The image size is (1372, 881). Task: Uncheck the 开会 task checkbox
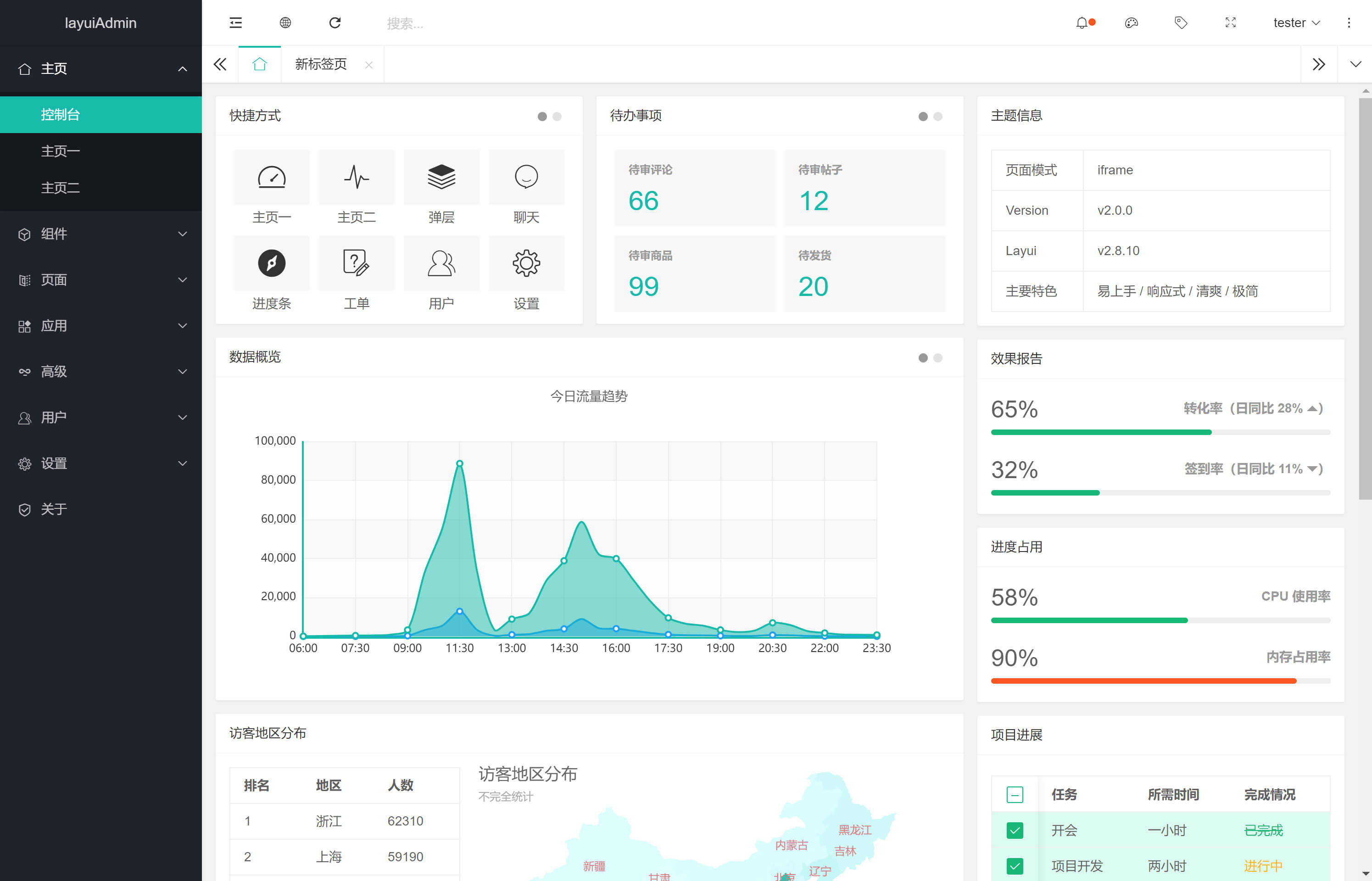click(1015, 830)
